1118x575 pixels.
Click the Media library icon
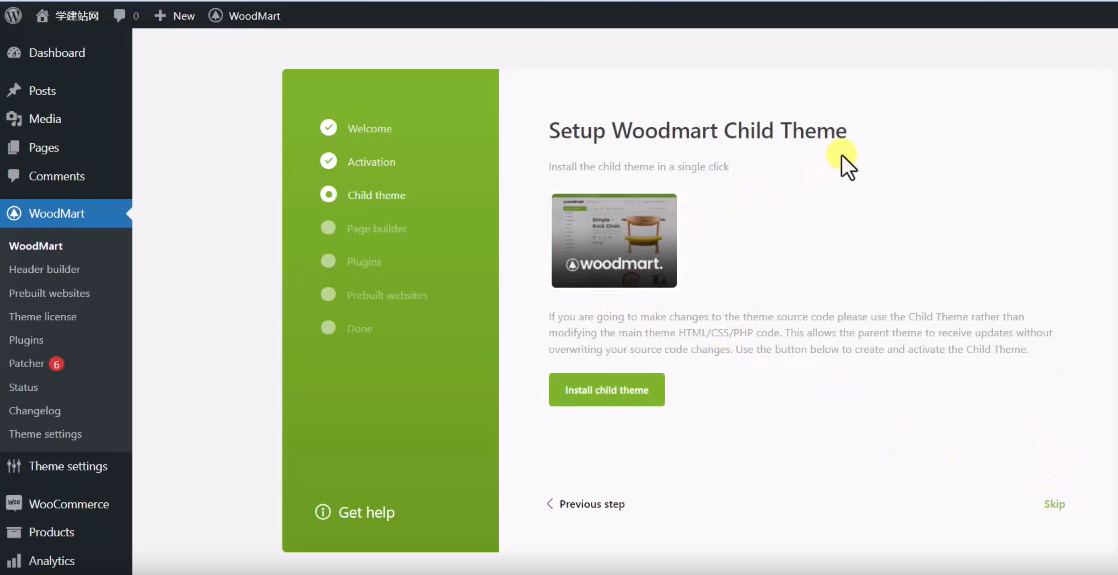(x=14, y=118)
